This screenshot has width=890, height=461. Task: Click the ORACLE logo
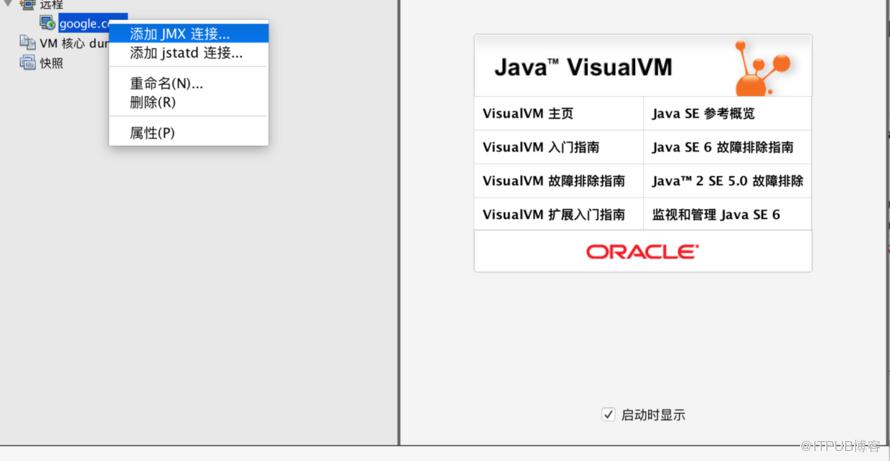pyautogui.click(x=643, y=252)
